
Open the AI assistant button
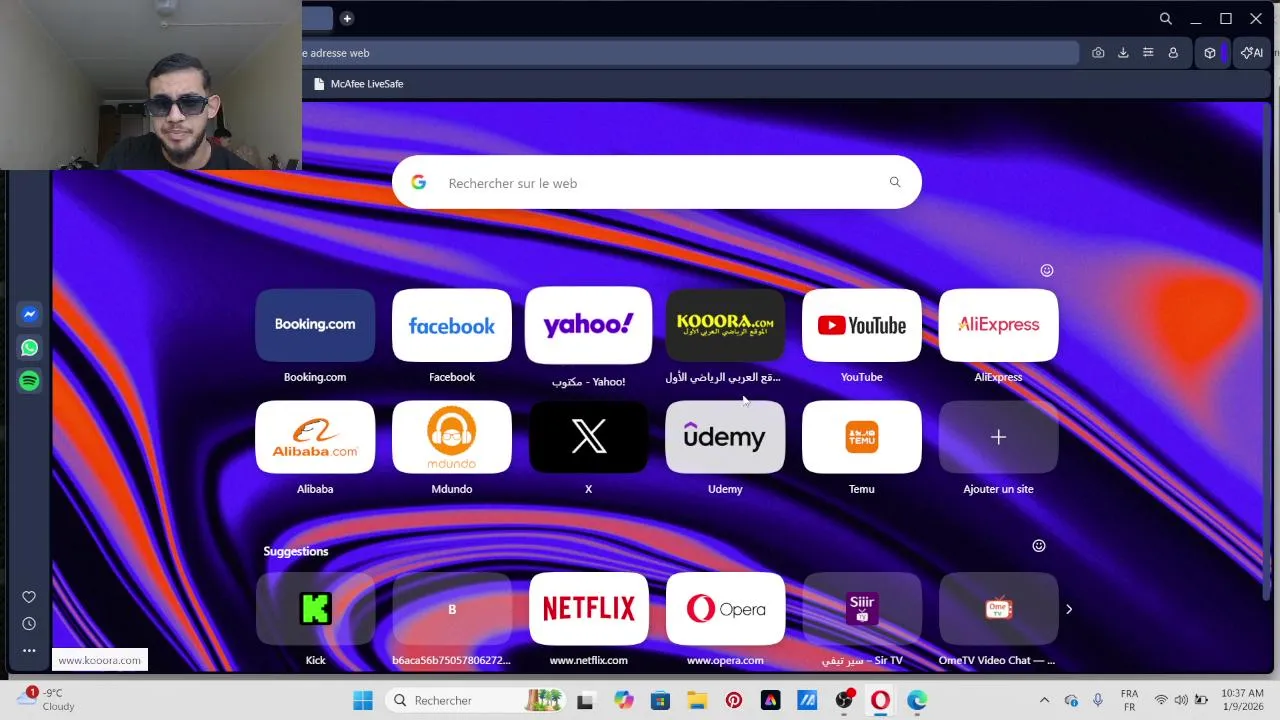tap(1252, 53)
